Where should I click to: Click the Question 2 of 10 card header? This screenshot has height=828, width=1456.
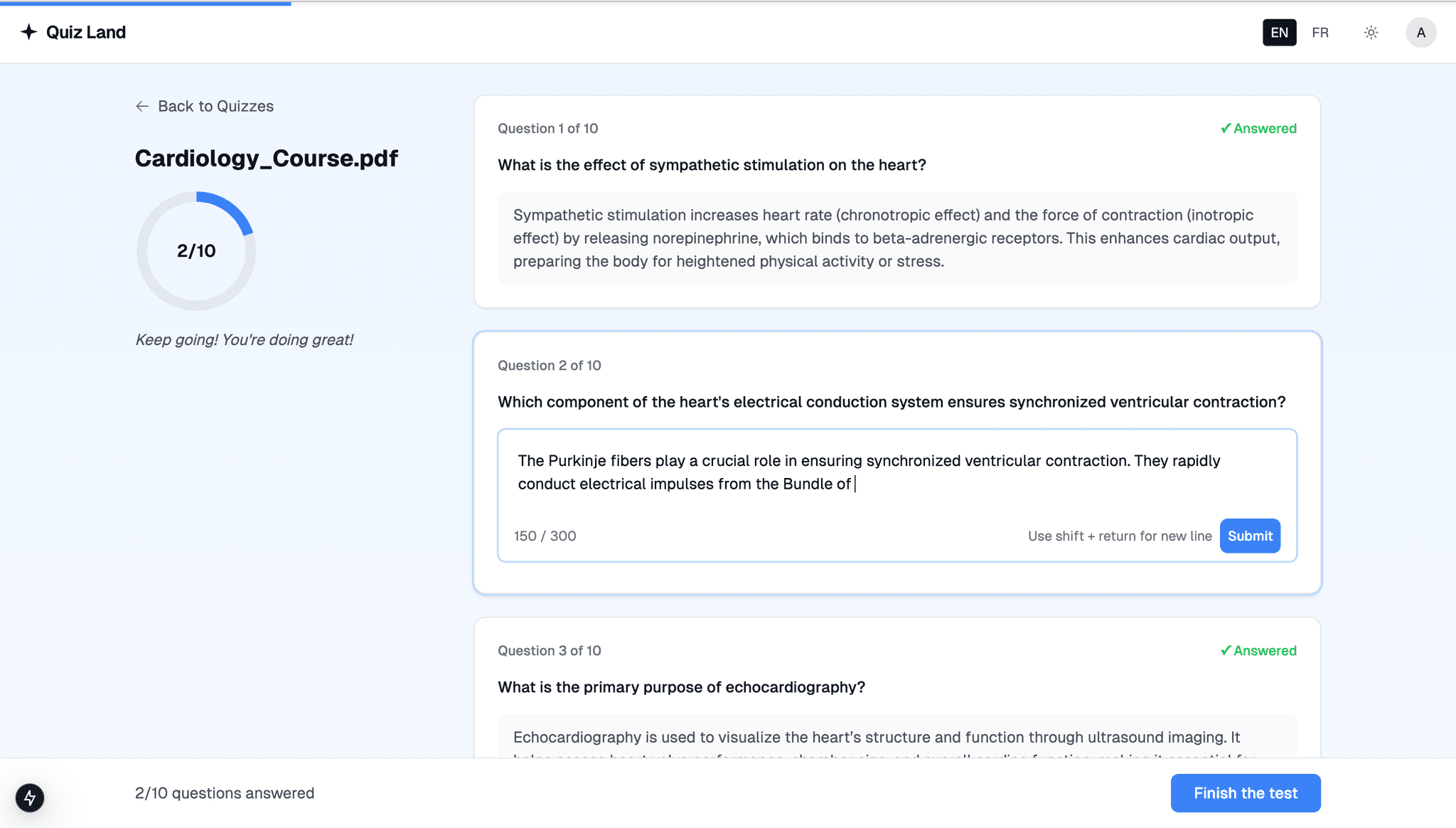tap(549, 366)
